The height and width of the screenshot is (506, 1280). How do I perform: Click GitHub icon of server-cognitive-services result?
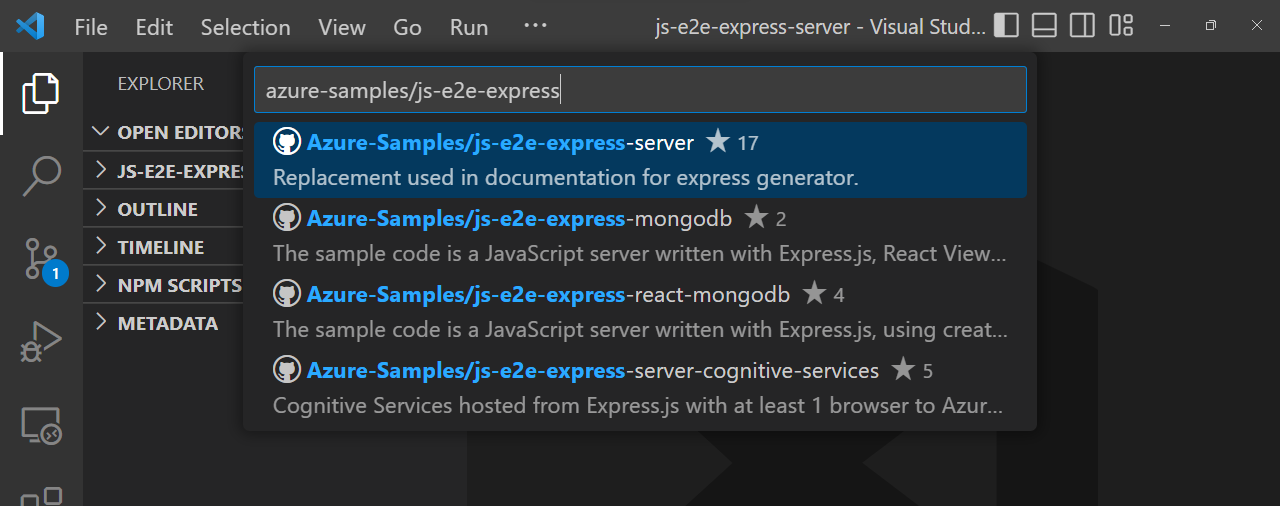(287, 370)
